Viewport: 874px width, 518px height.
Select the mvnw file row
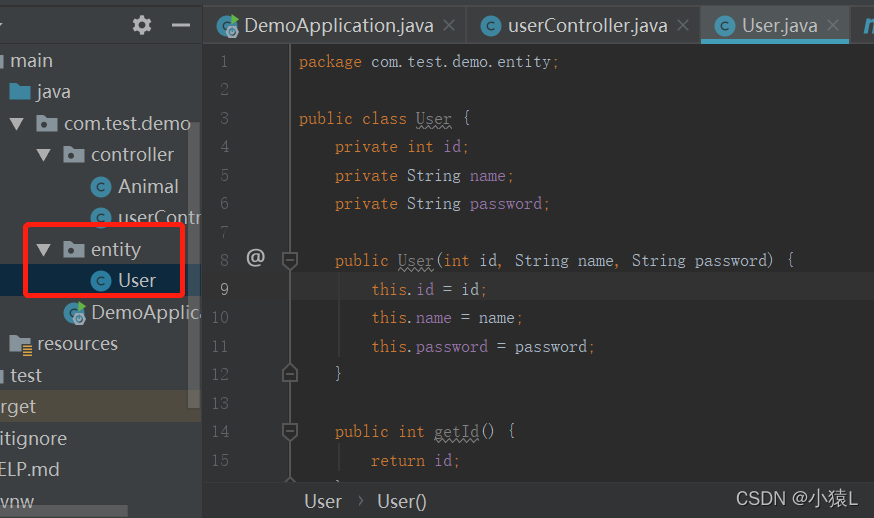click(x=17, y=501)
